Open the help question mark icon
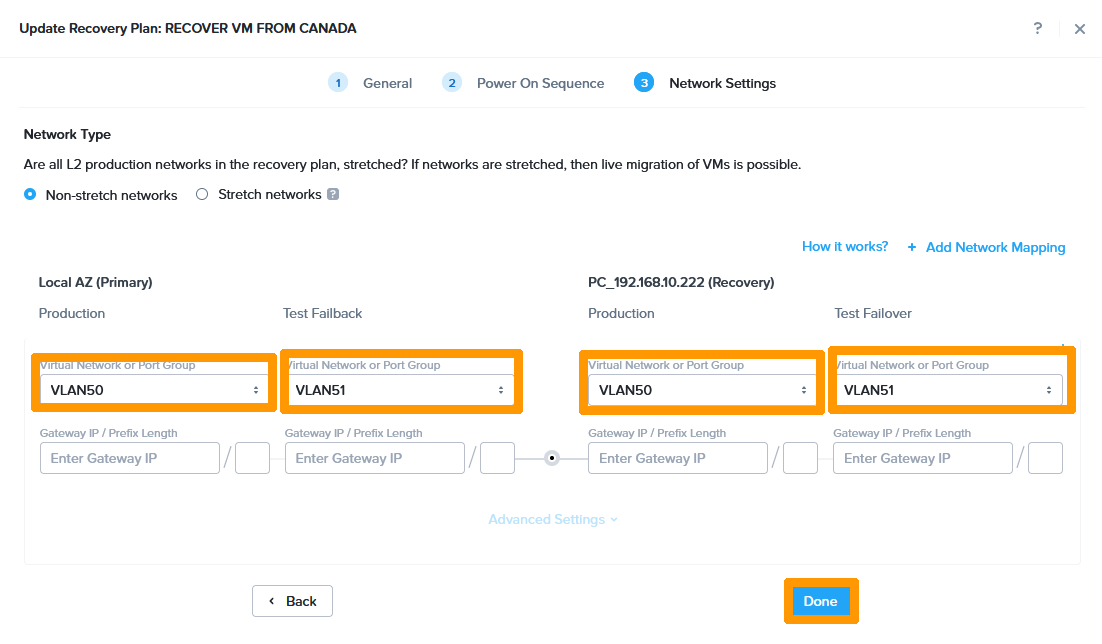The image size is (1102, 644). pos(1038,28)
